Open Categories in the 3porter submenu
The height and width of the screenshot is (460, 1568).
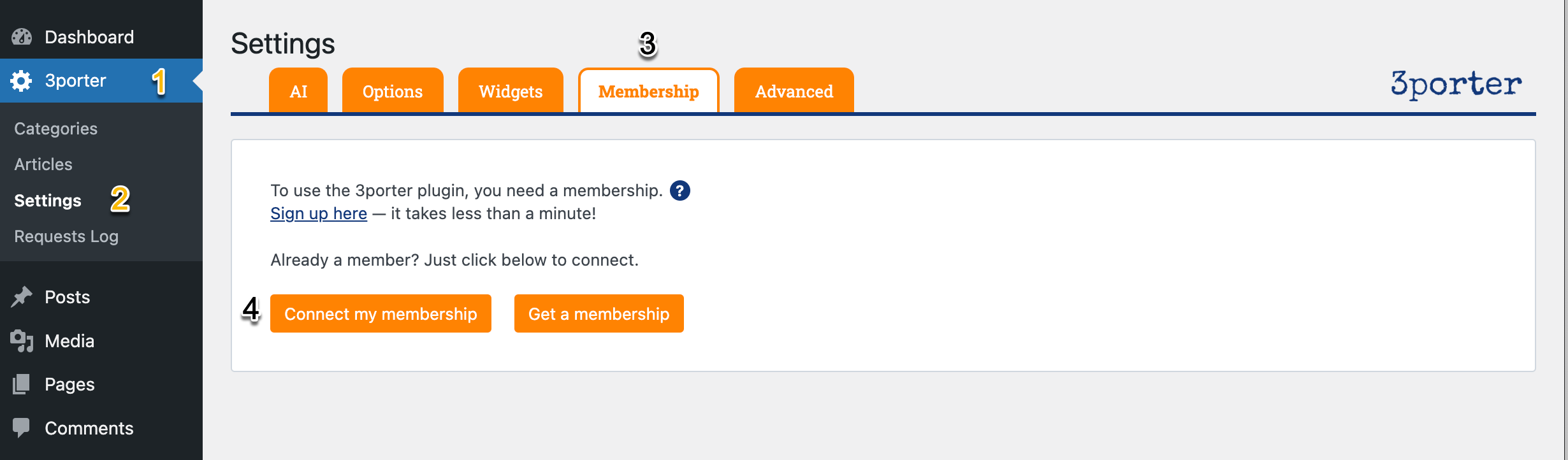coord(56,129)
